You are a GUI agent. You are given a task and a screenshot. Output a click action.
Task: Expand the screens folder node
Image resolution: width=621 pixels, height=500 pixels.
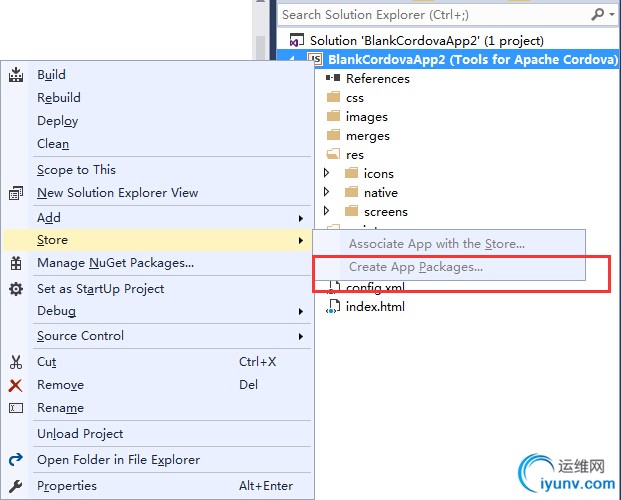click(326, 211)
